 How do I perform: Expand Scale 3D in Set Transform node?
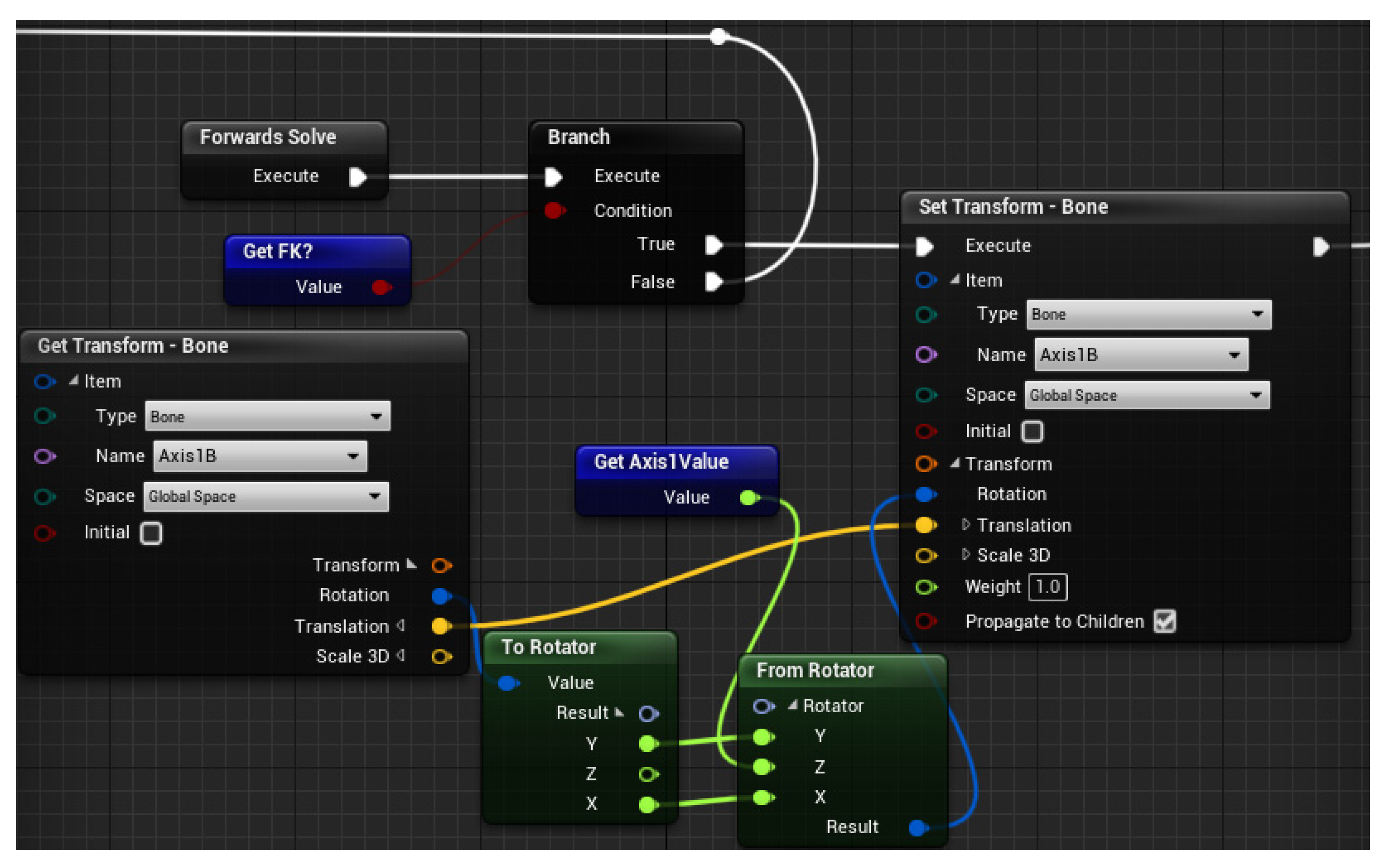click(x=966, y=555)
